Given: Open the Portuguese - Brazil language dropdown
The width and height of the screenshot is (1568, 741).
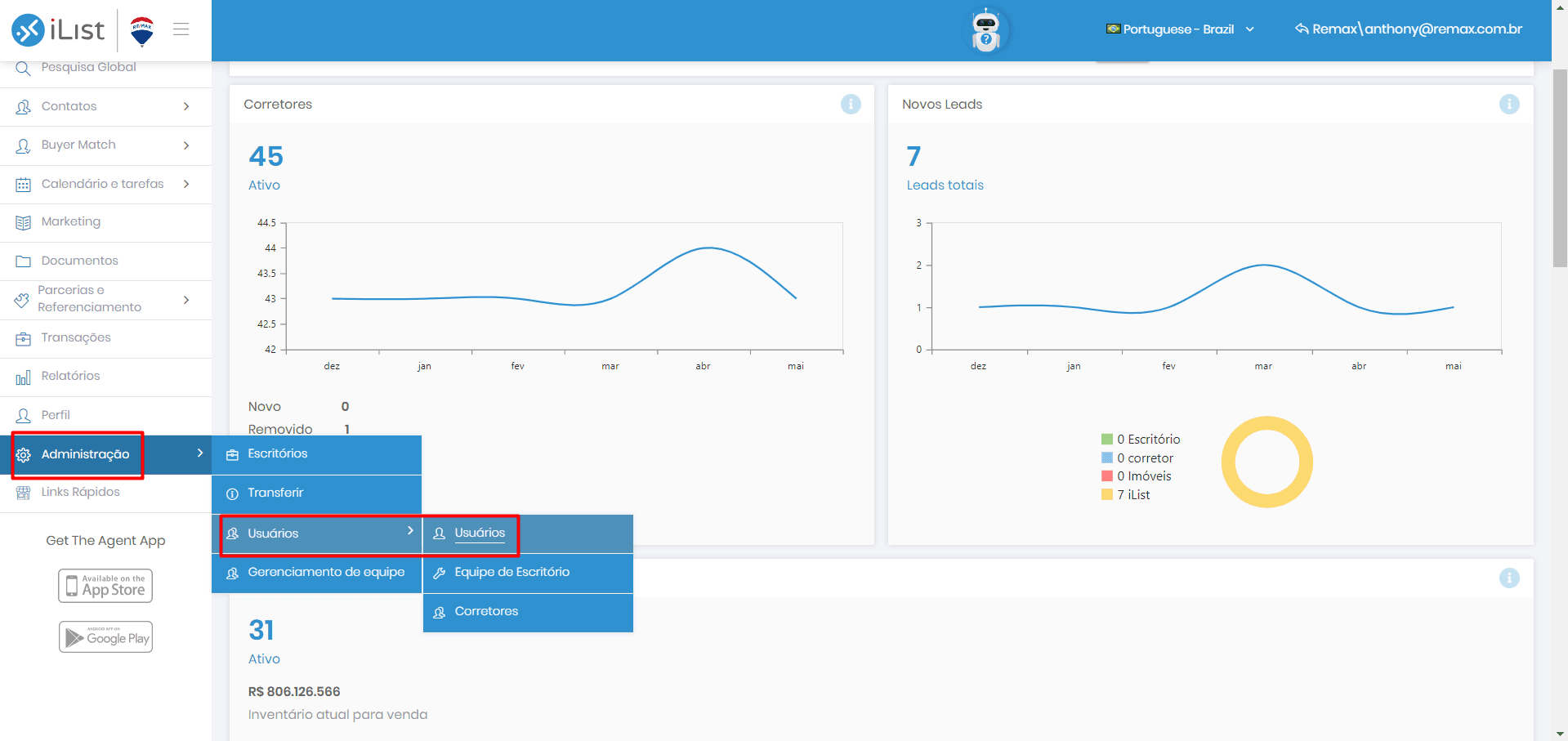Looking at the screenshot, I should point(1180,29).
